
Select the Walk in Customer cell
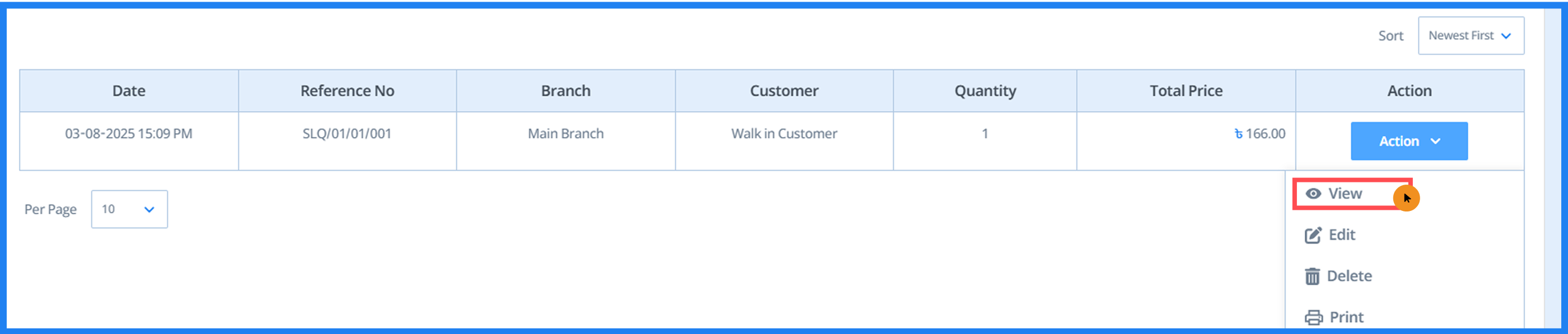pos(784,133)
